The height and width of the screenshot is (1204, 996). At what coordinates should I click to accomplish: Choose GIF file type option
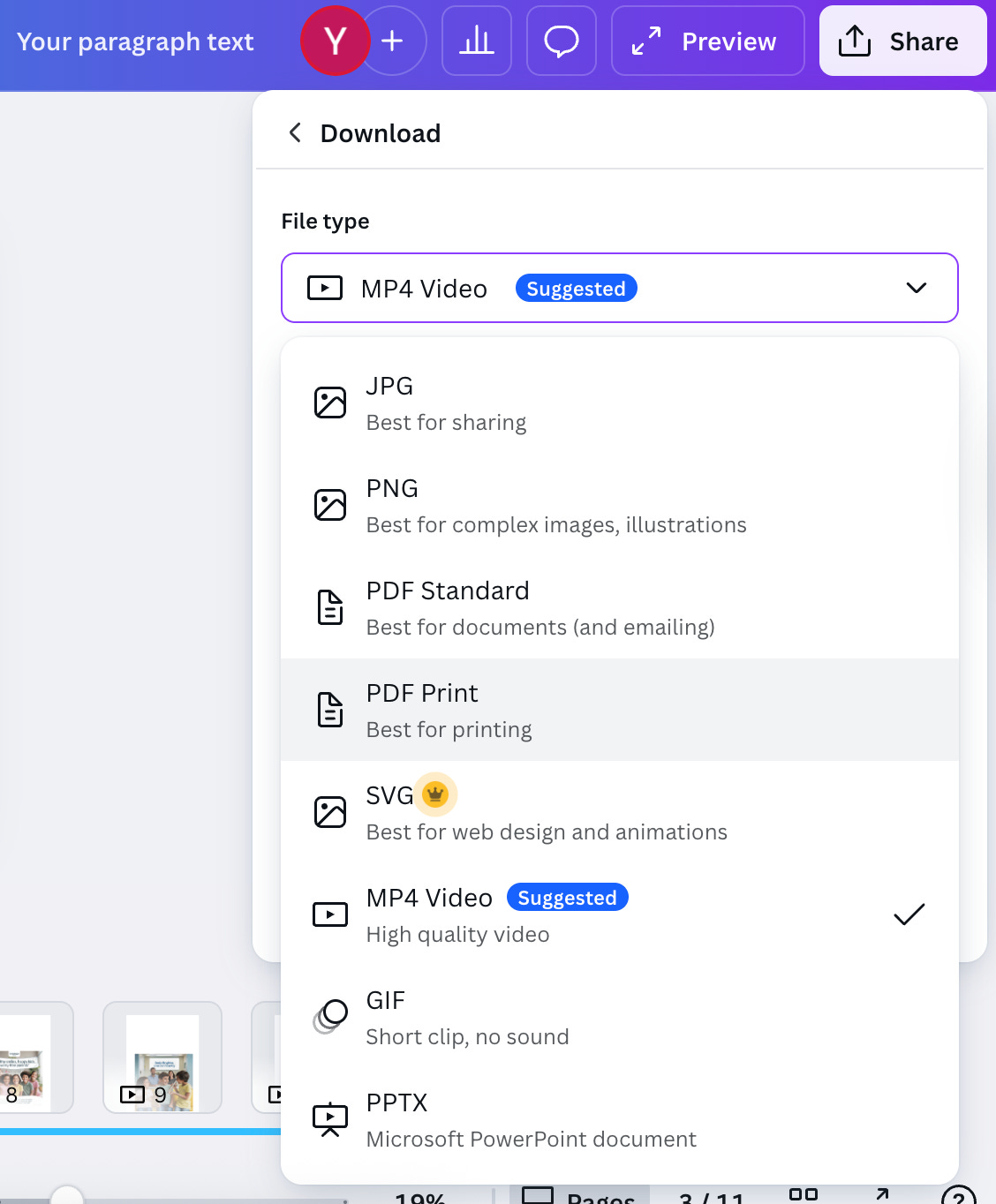tap(620, 1017)
